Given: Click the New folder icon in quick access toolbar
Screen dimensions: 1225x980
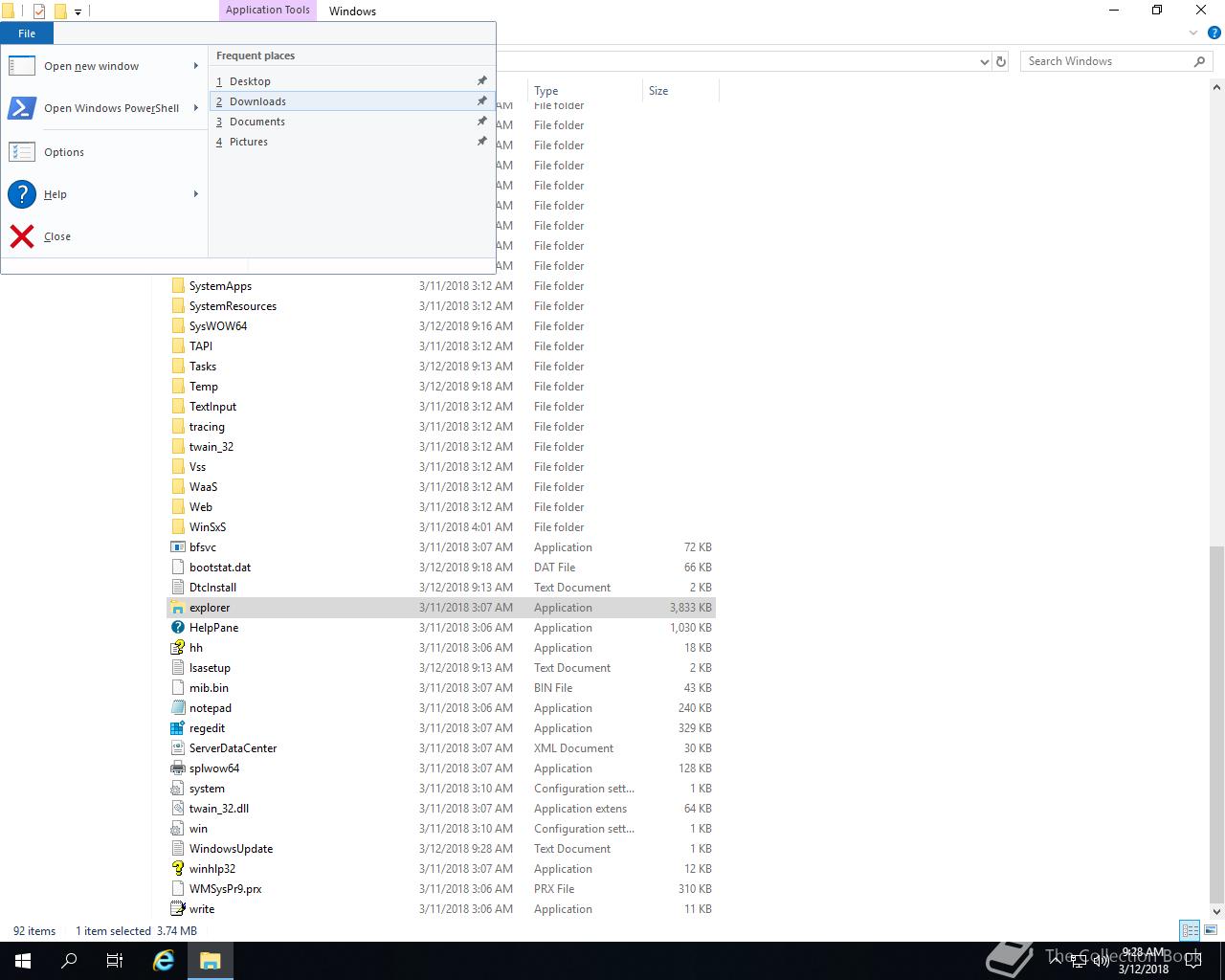Looking at the screenshot, I should [60, 11].
